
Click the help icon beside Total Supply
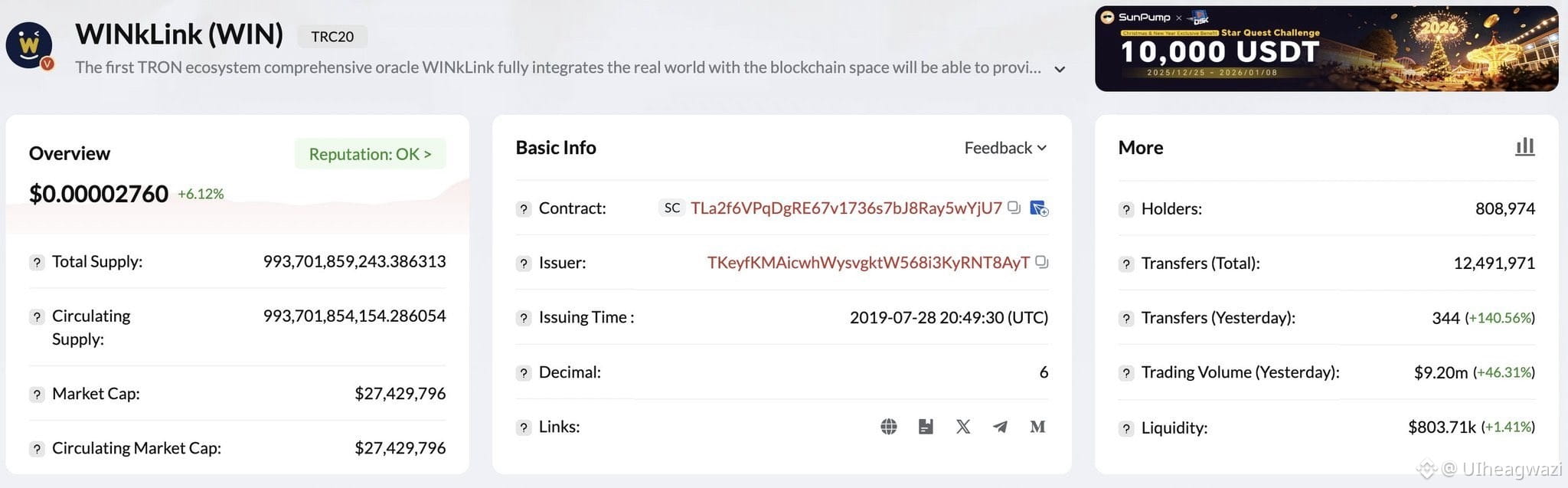(x=37, y=262)
